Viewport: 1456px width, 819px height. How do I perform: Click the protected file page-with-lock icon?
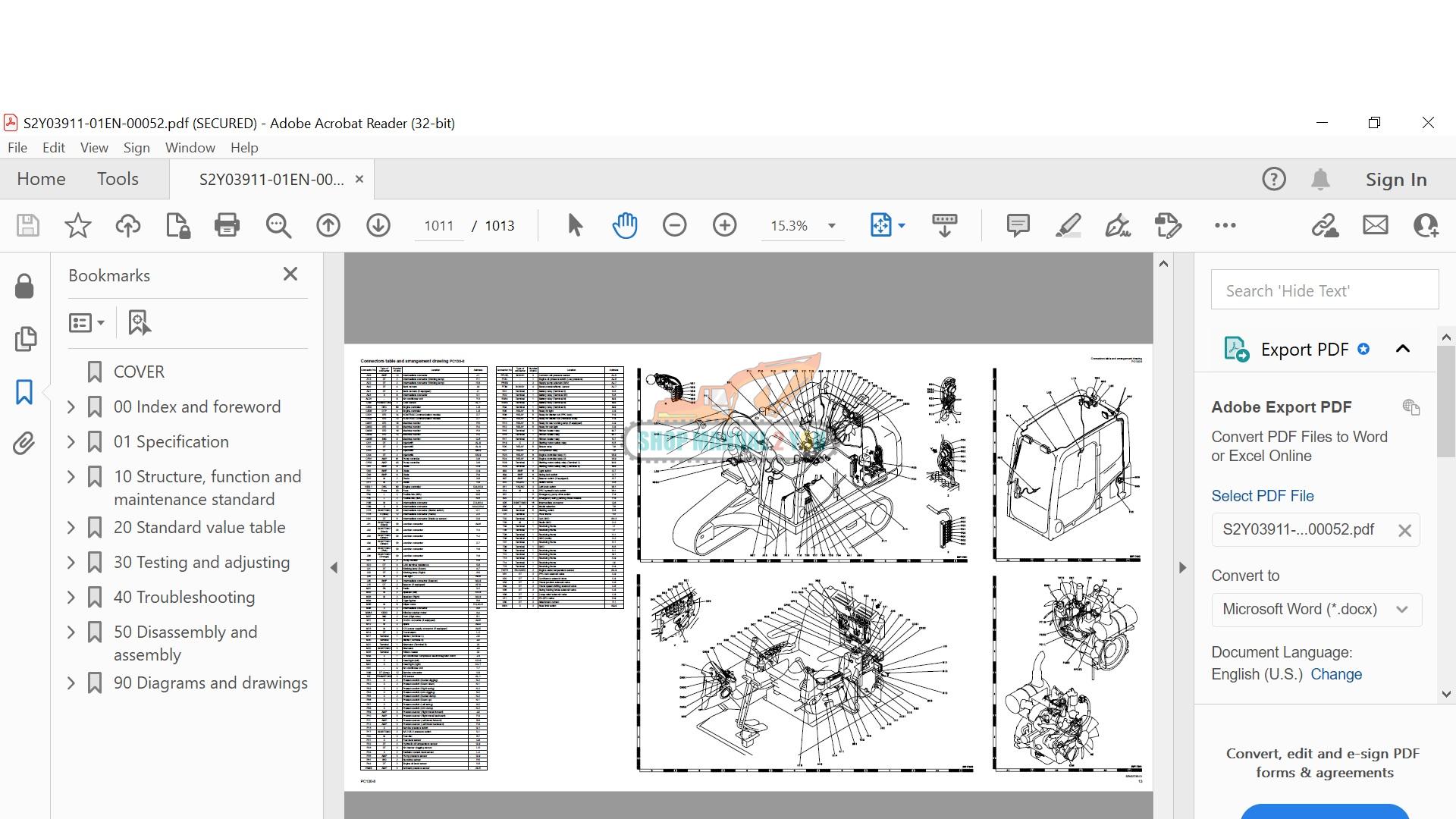pyautogui.click(x=177, y=225)
